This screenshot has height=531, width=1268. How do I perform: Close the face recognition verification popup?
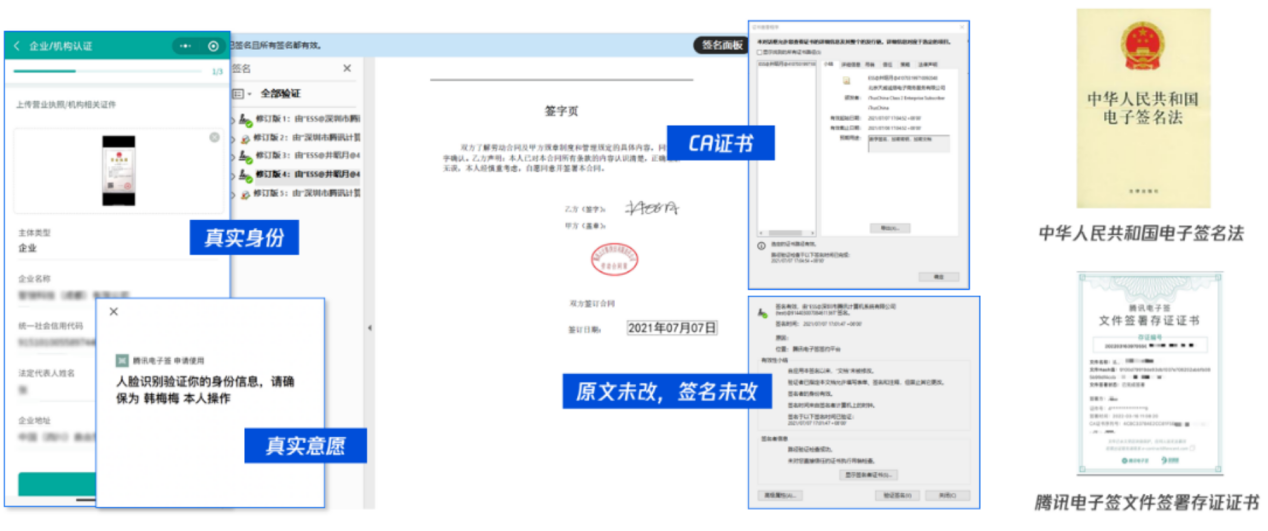pyautogui.click(x=114, y=312)
